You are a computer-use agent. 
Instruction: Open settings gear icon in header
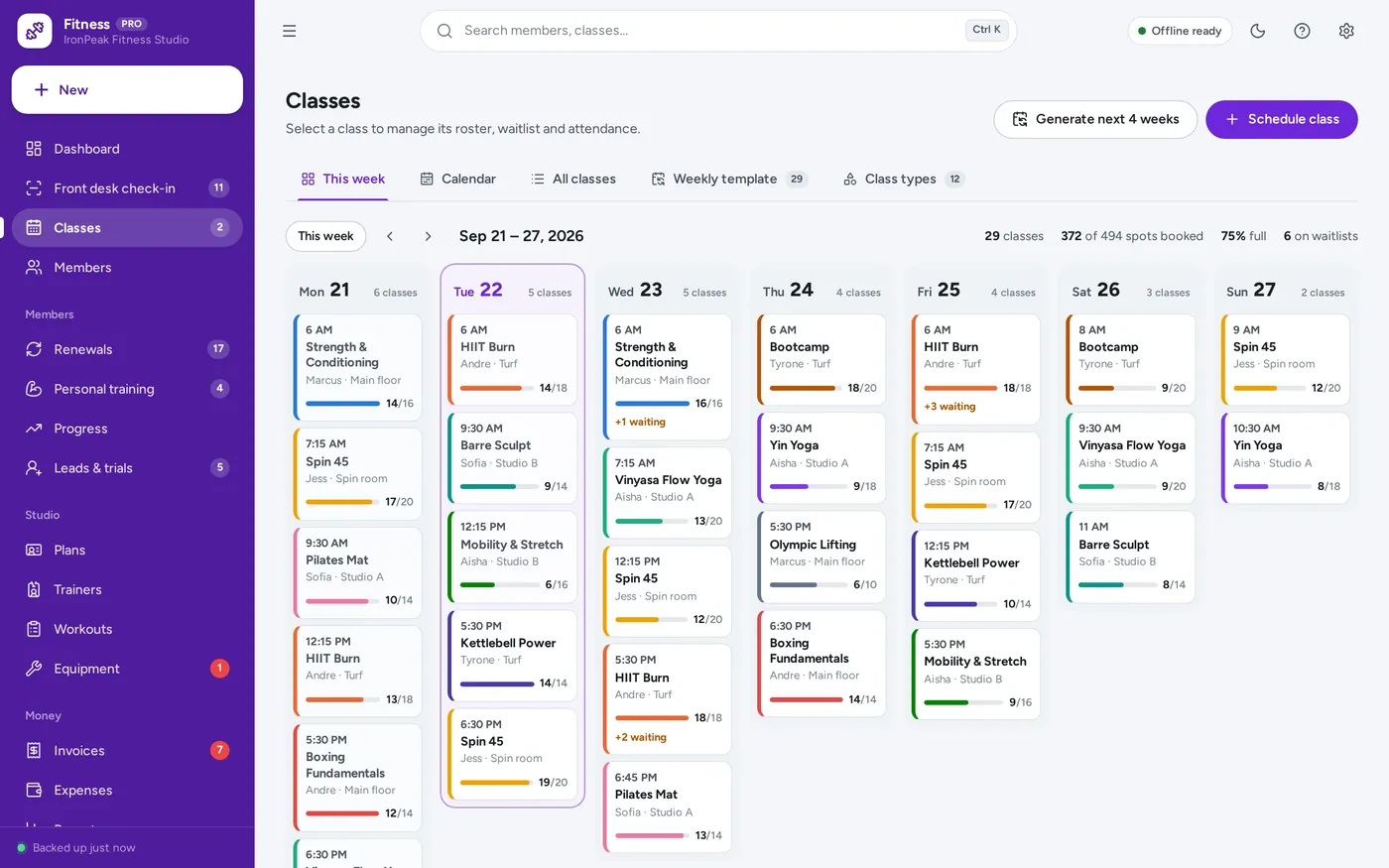1346,31
